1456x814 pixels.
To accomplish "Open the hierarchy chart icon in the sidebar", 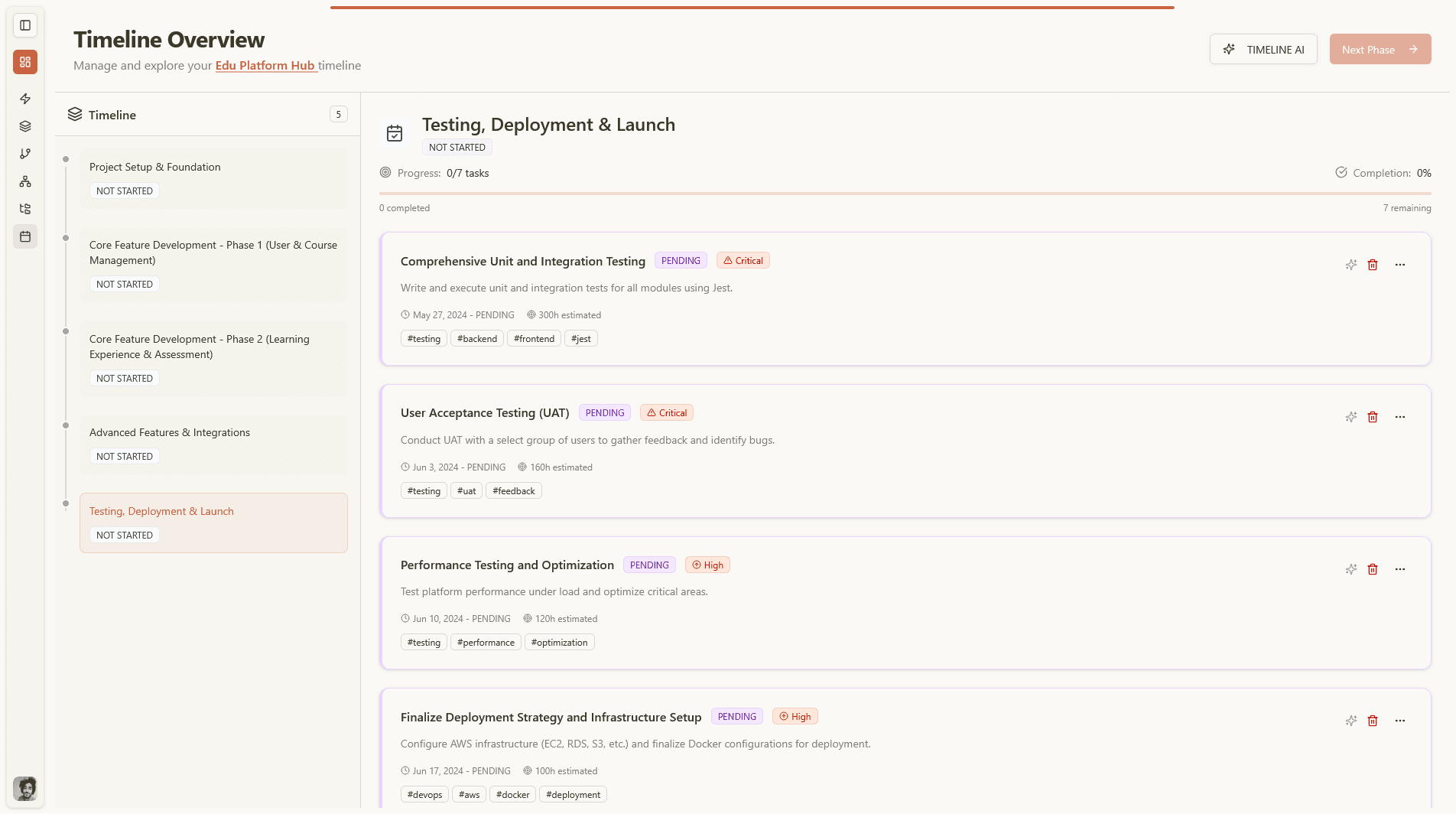I will tap(25, 181).
